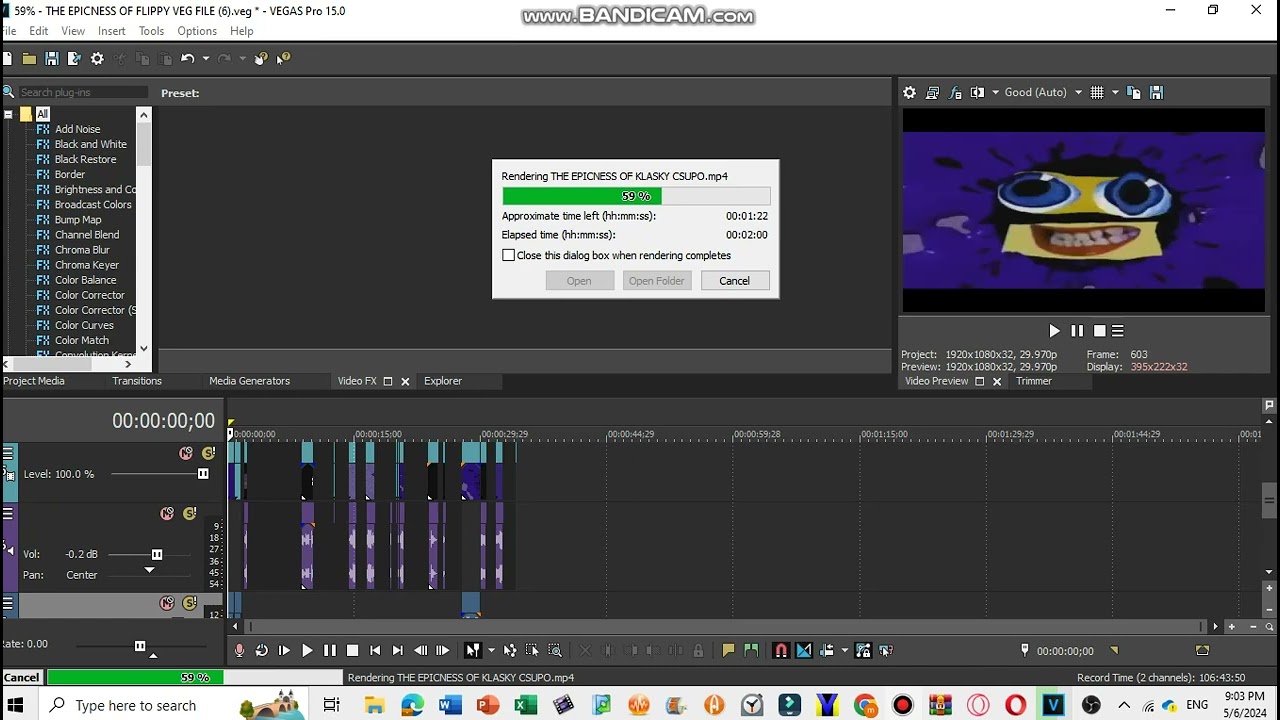Adjust the playback Rate slider
The image size is (1280, 720).
(140, 646)
